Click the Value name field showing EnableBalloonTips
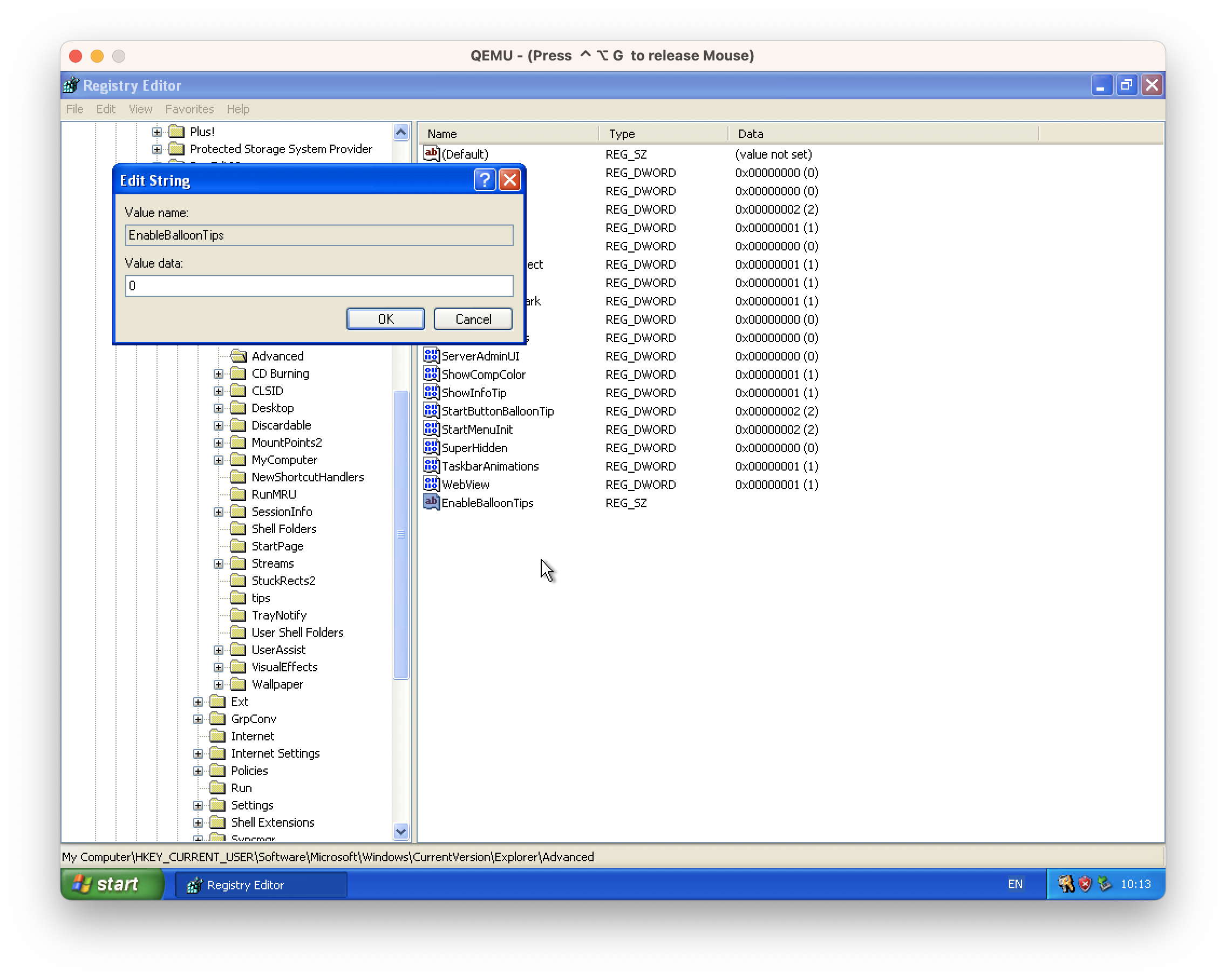 tap(319, 235)
